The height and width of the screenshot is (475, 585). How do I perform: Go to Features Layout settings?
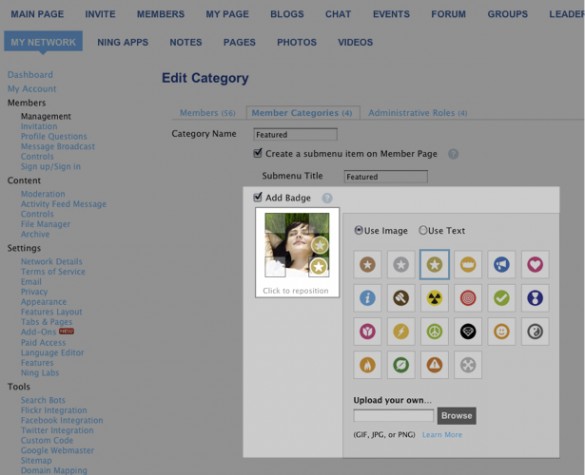tap(51, 312)
